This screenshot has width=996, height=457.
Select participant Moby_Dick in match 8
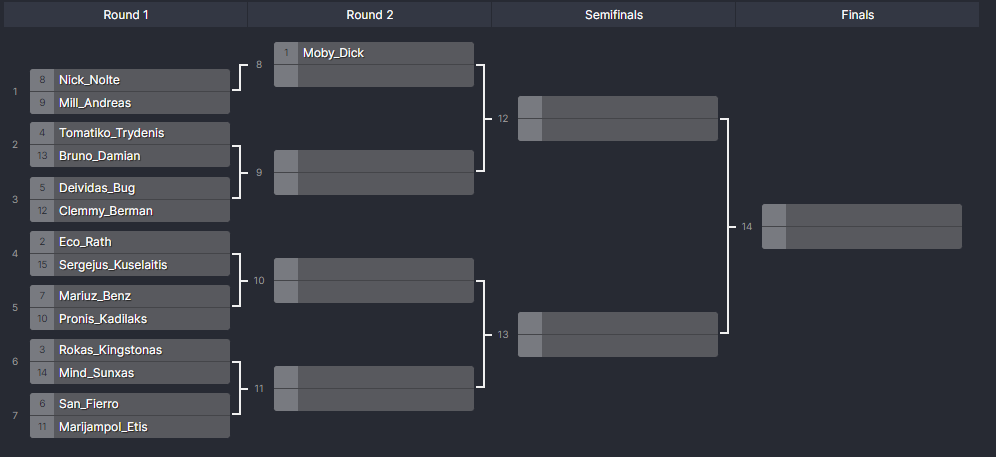(x=374, y=53)
